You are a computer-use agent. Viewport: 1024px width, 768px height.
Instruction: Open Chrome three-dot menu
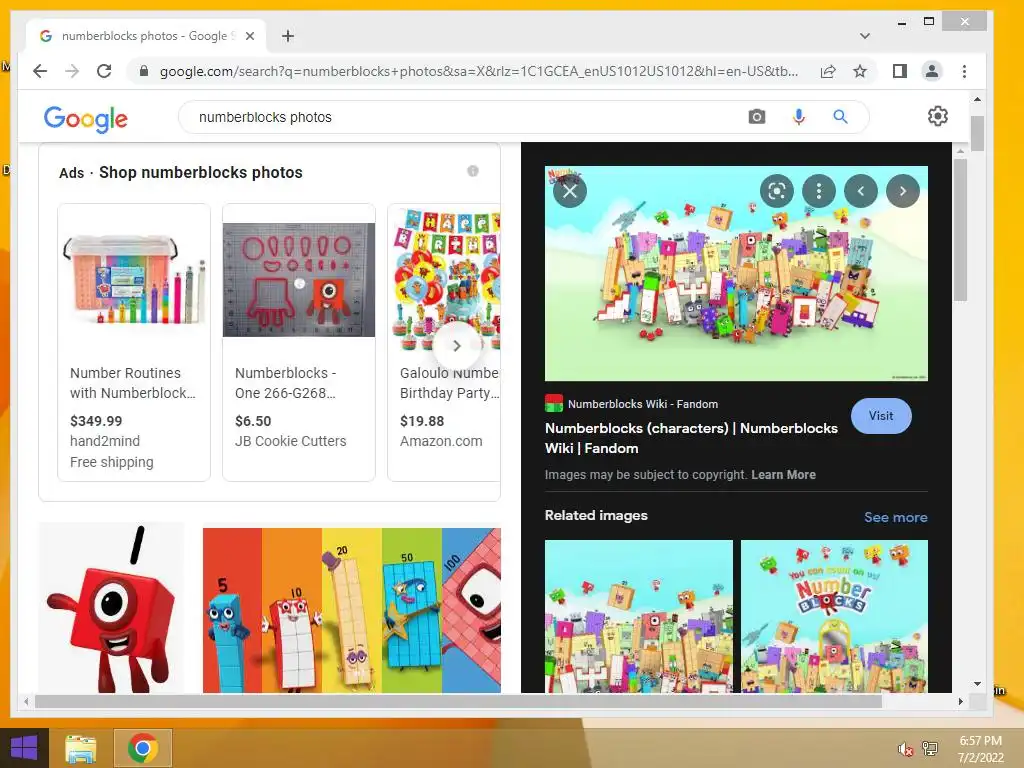964,71
